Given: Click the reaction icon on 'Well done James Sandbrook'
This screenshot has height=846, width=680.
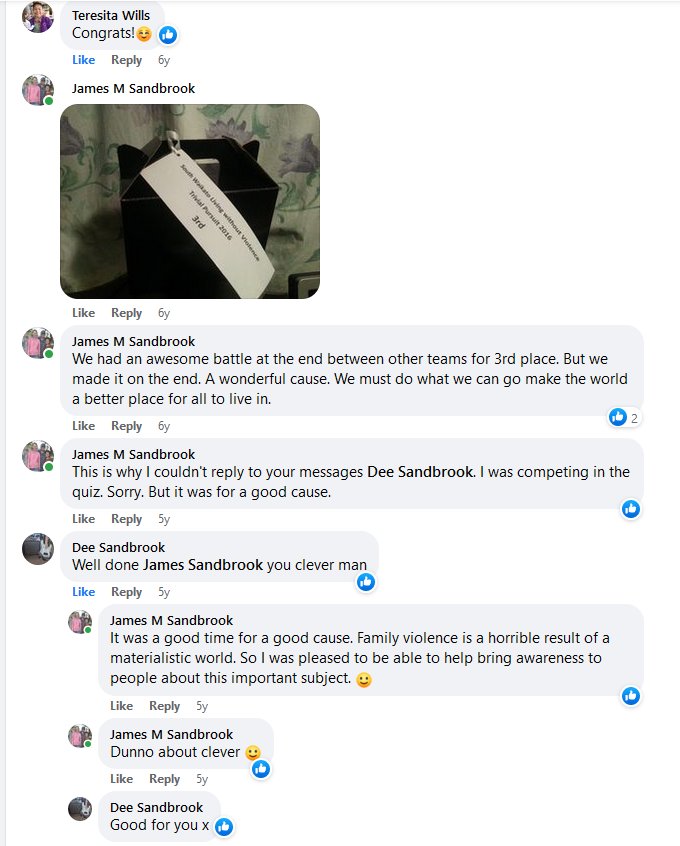Looking at the screenshot, I should coord(366,582).
